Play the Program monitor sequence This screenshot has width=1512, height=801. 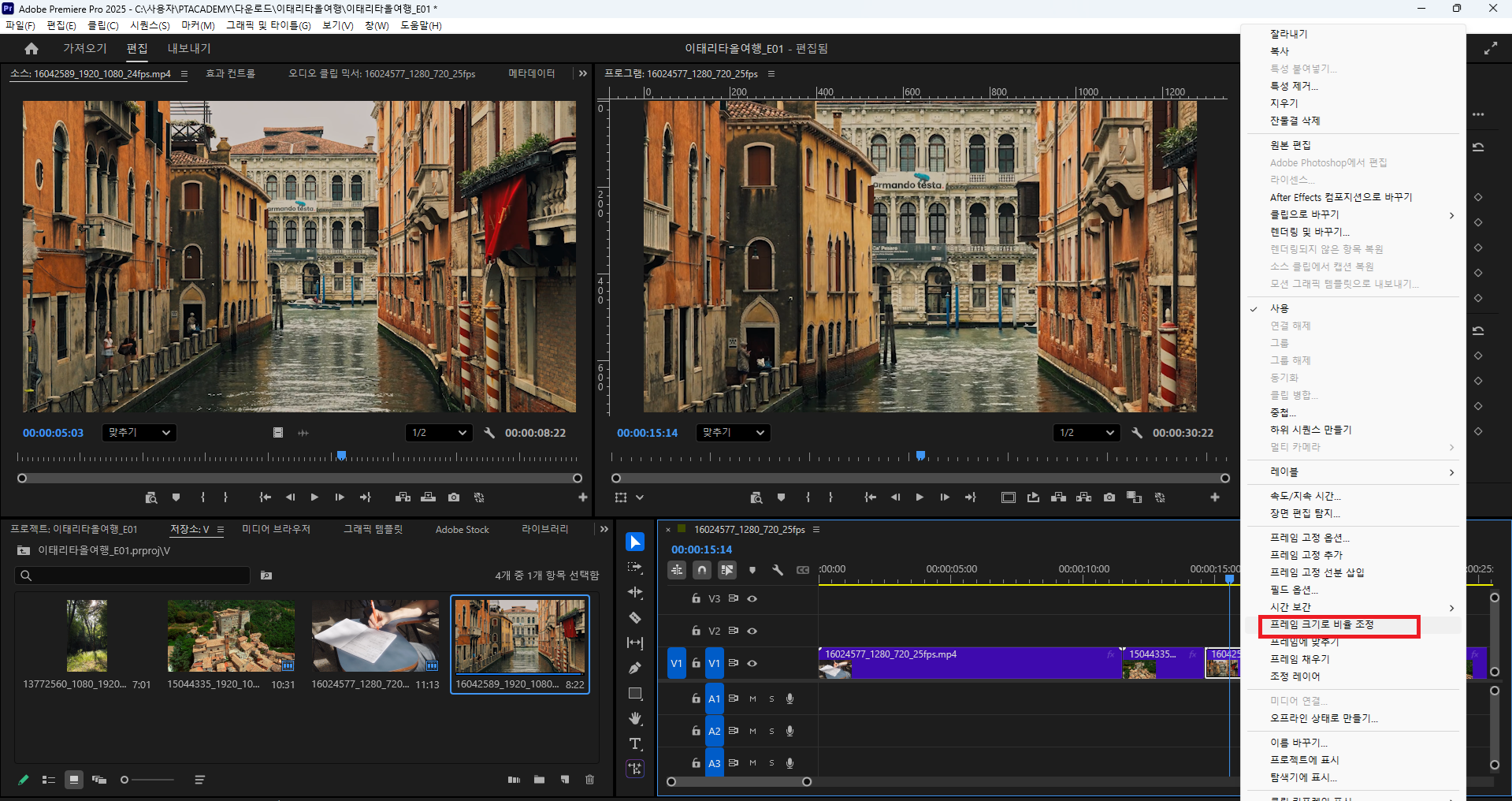(919, 497)
